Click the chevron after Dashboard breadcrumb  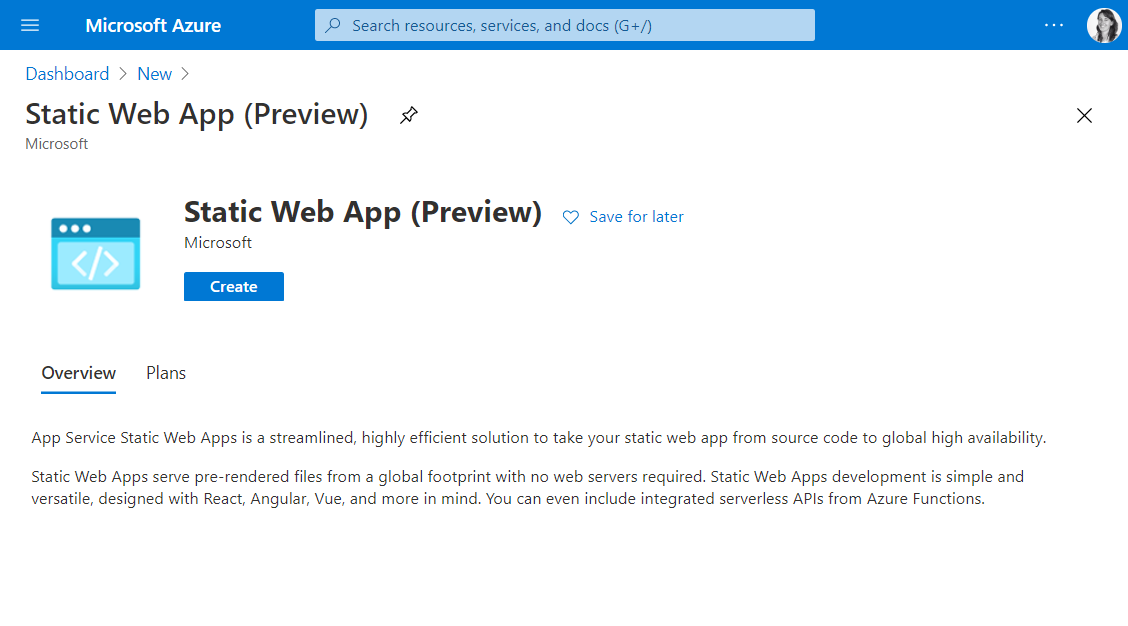pos(123,74)
